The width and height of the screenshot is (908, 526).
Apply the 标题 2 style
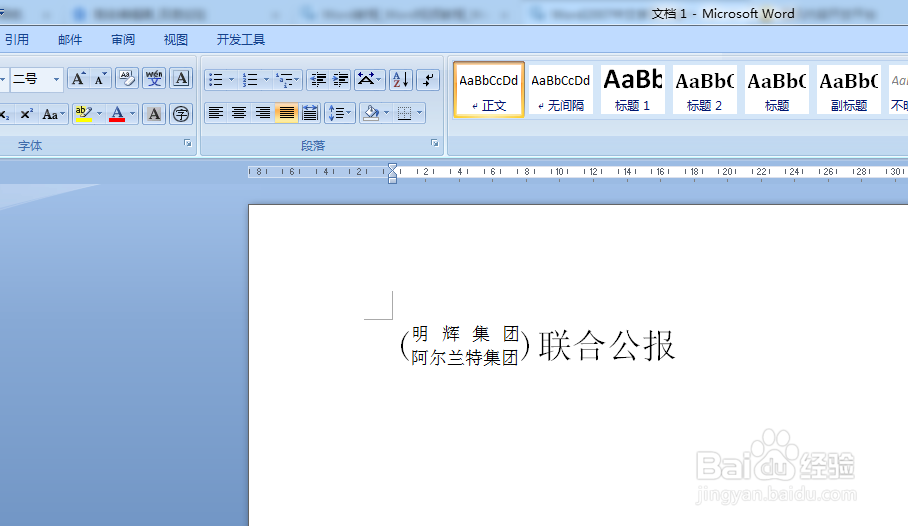click(704, 90)
